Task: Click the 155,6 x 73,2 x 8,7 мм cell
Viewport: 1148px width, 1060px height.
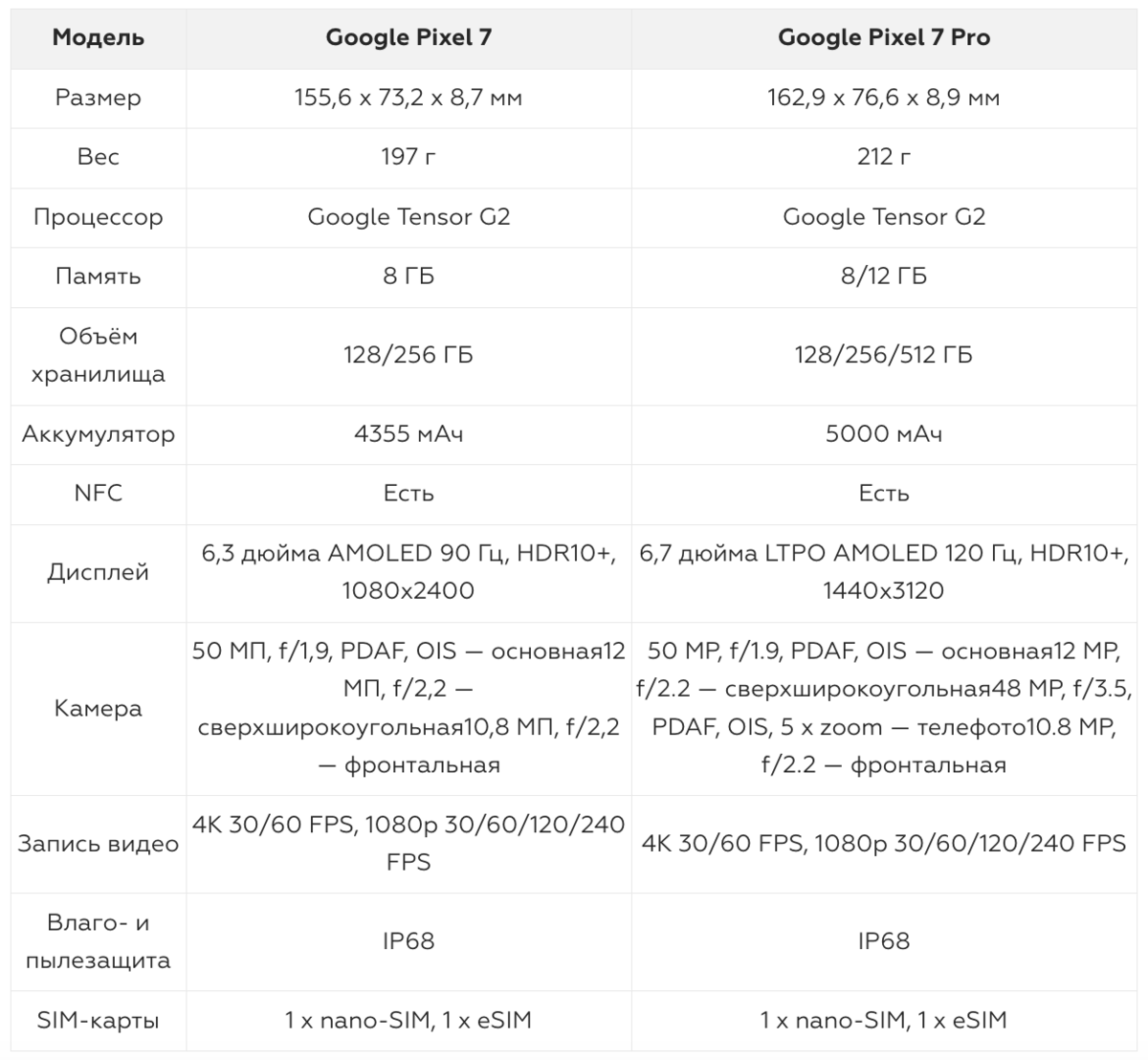Action: click(x=408, y=98)
